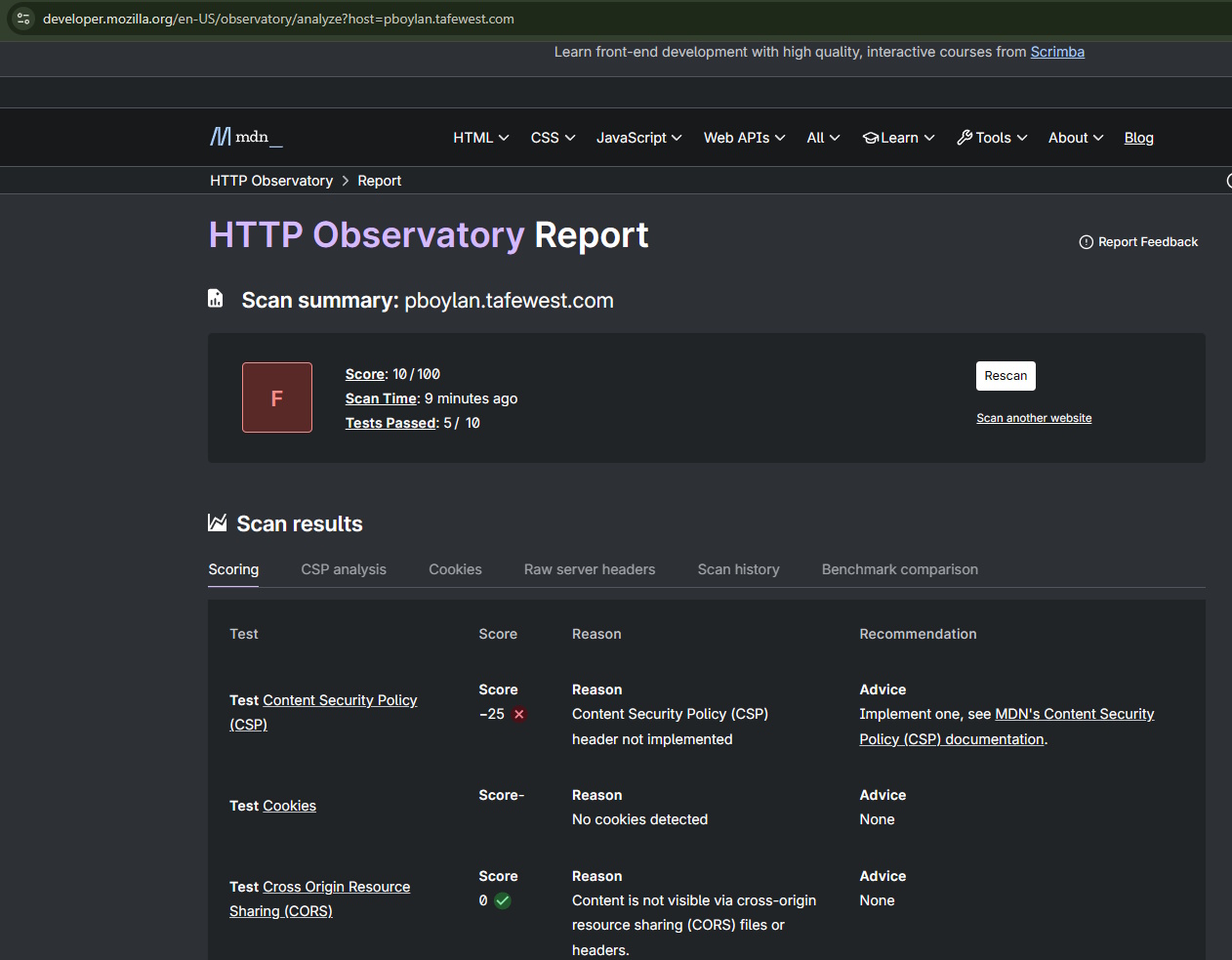Switch to the CSP analysis tab
Viewport: 1232px width, 960px height.
click(344, 569)
